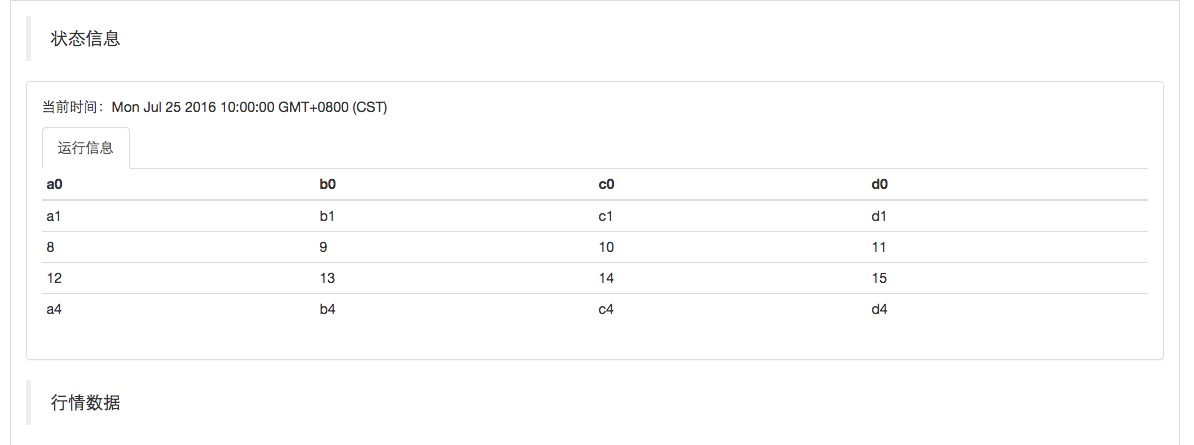Click table cell a1
The width and height of the screenshot is (1194, 445).
[x=54, y=216]
